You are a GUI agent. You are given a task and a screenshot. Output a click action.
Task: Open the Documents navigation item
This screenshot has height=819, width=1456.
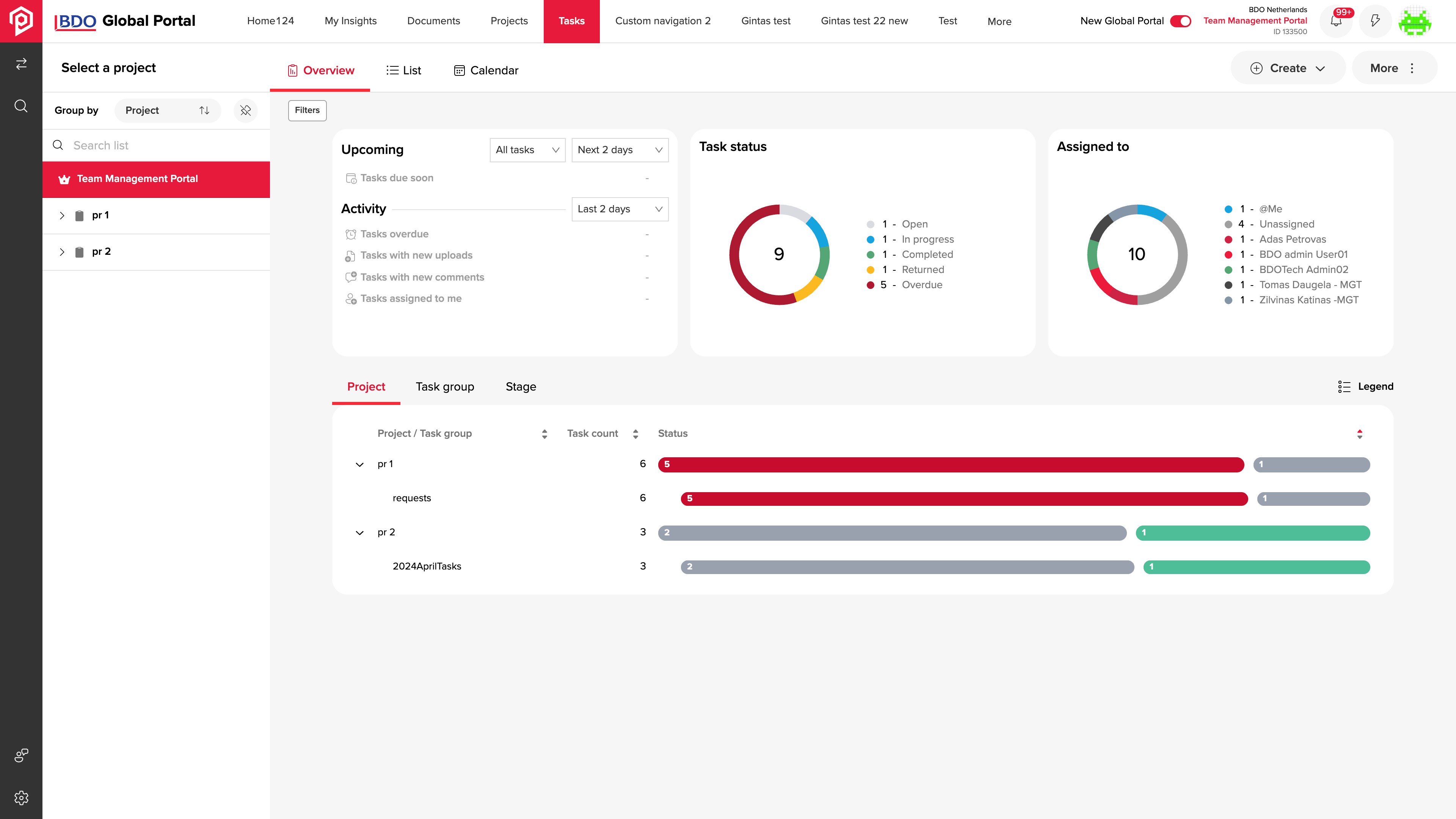click(x=433, y=21)
